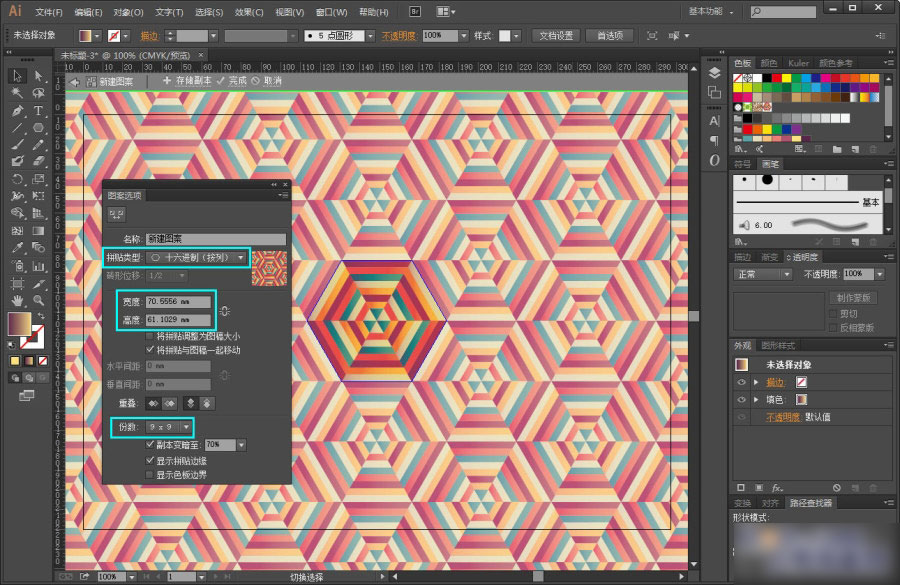This screenshot has height=585, width=900.
Task: Activate the Hand tool
Action: 18,298
